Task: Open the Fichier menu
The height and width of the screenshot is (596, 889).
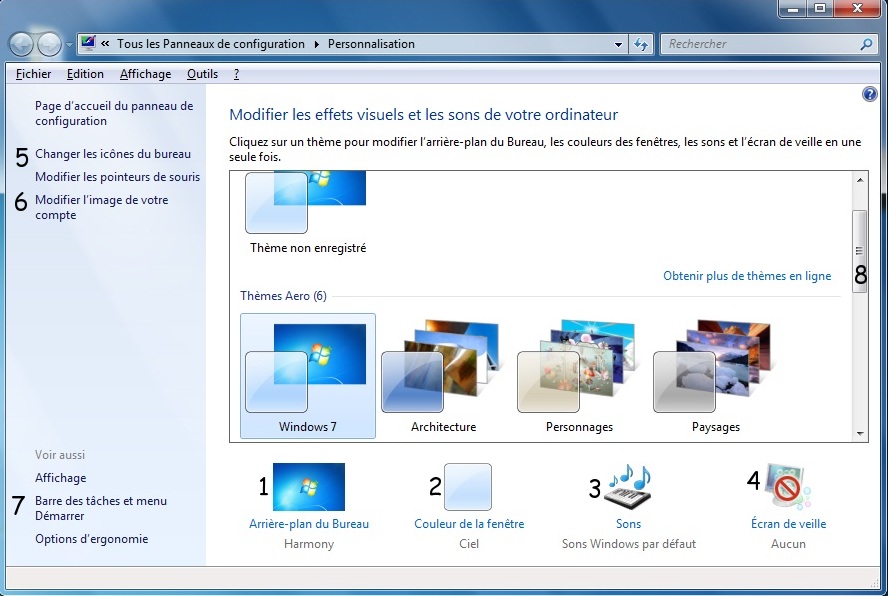Action: (33, 74)
